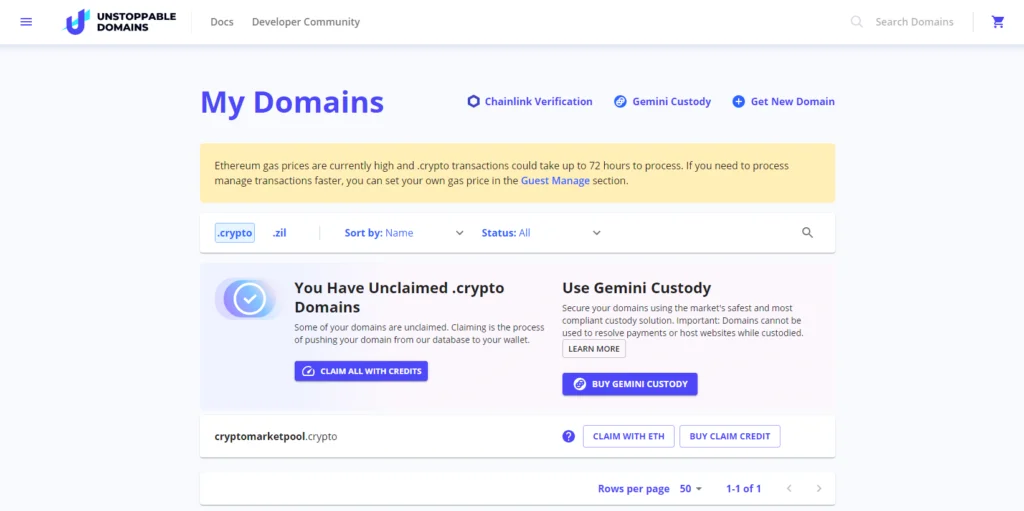Open the Guest Manage link
This screenshot has width=1024, height=511.
pos(555,181)
